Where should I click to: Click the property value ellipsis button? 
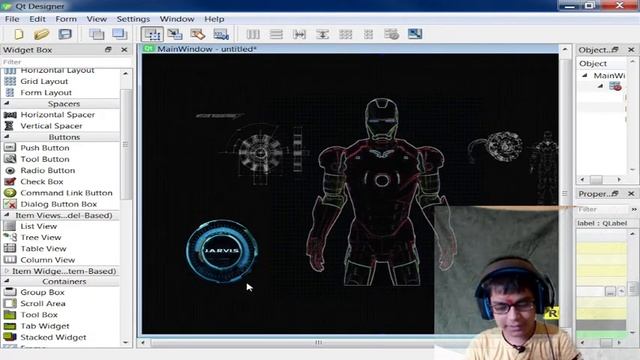point(610,291)
